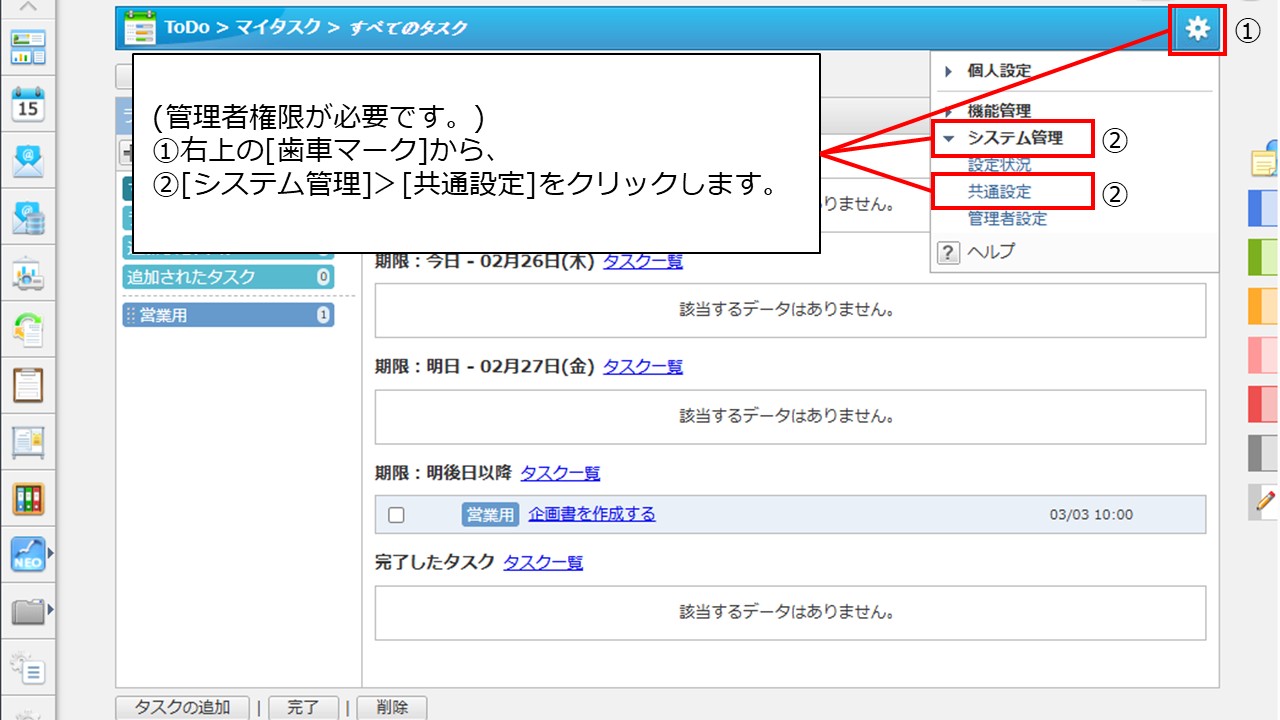Check the 企画書を作成する task checkbox
The height and width of the screenshot is (720, 1280).
[396, 515]
